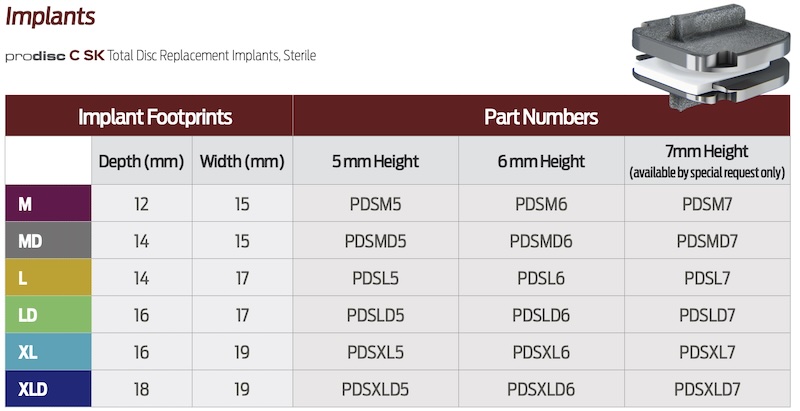Select the teal XL size swatch
Image resolution: width=800 pixels, height=411 pixels.
(x=48, y=352)
